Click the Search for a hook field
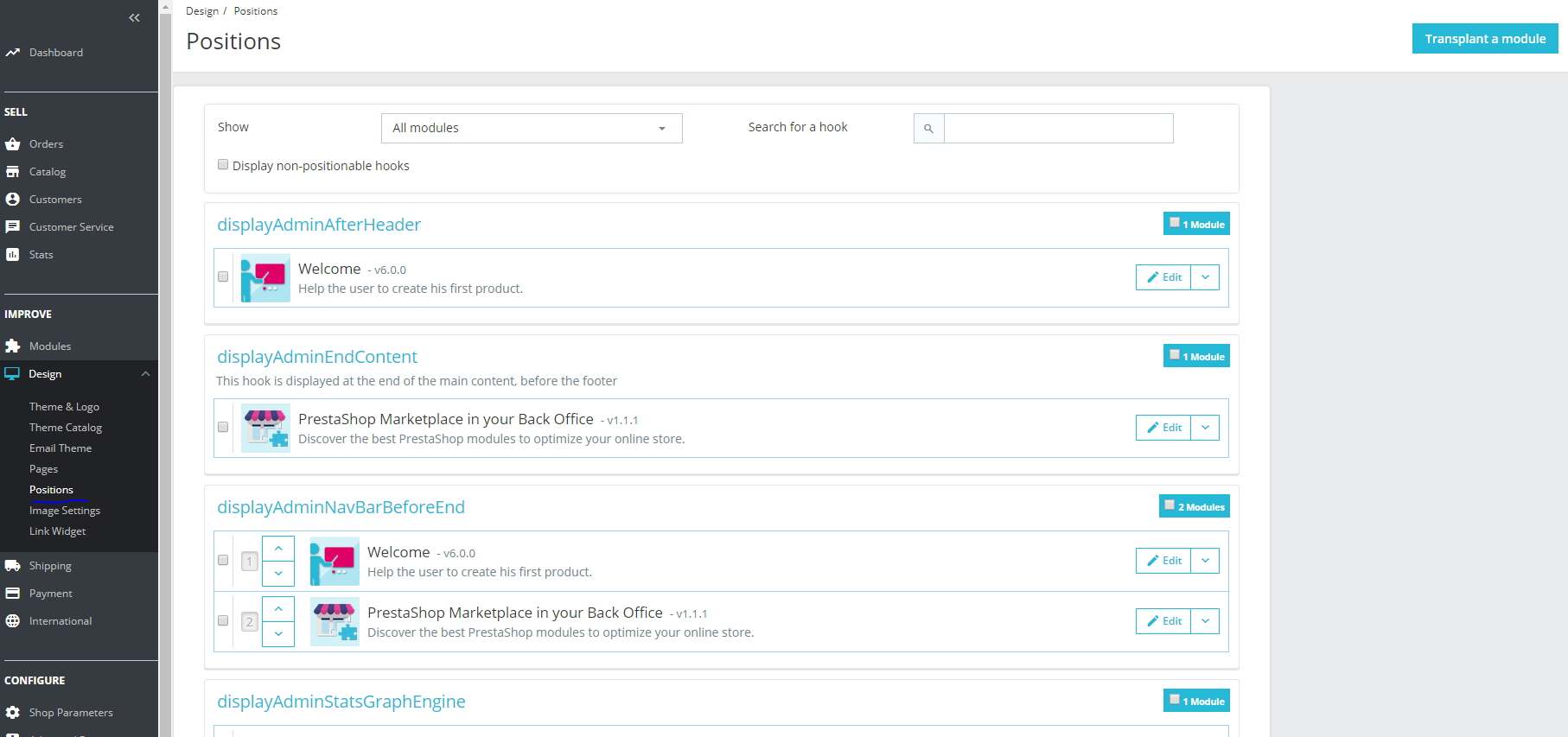This screenshot has width=1568, height=737. click(1058, 129)
